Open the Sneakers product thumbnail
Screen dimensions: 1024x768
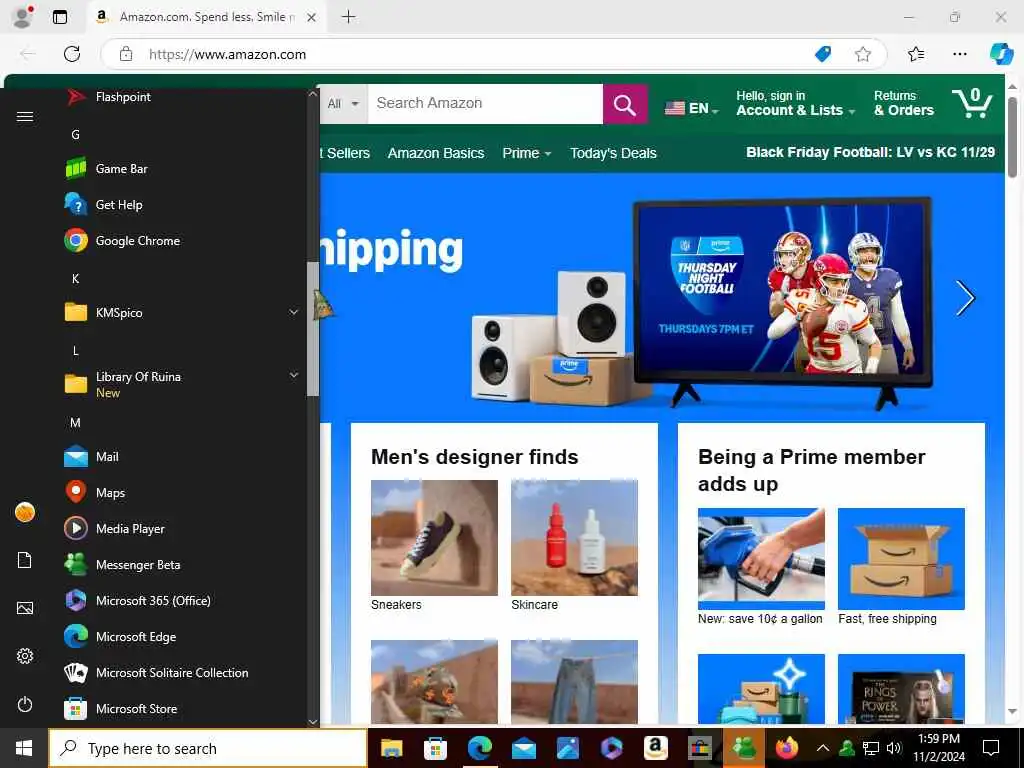[434, 537]
